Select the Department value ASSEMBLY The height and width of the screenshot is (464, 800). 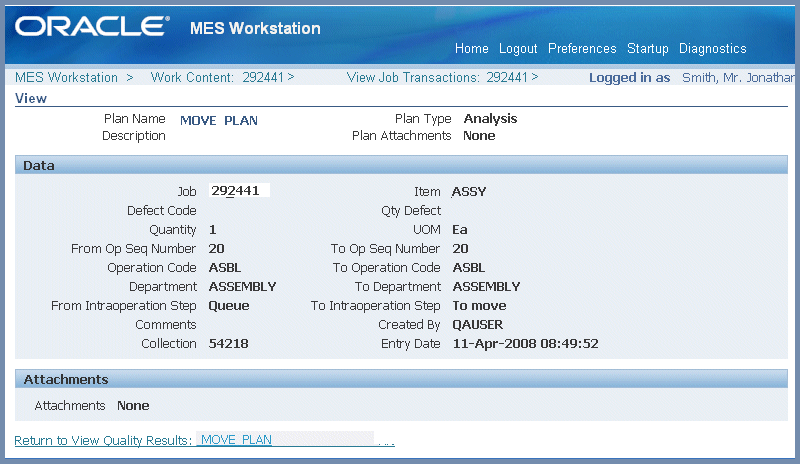[x=242, y=286]
